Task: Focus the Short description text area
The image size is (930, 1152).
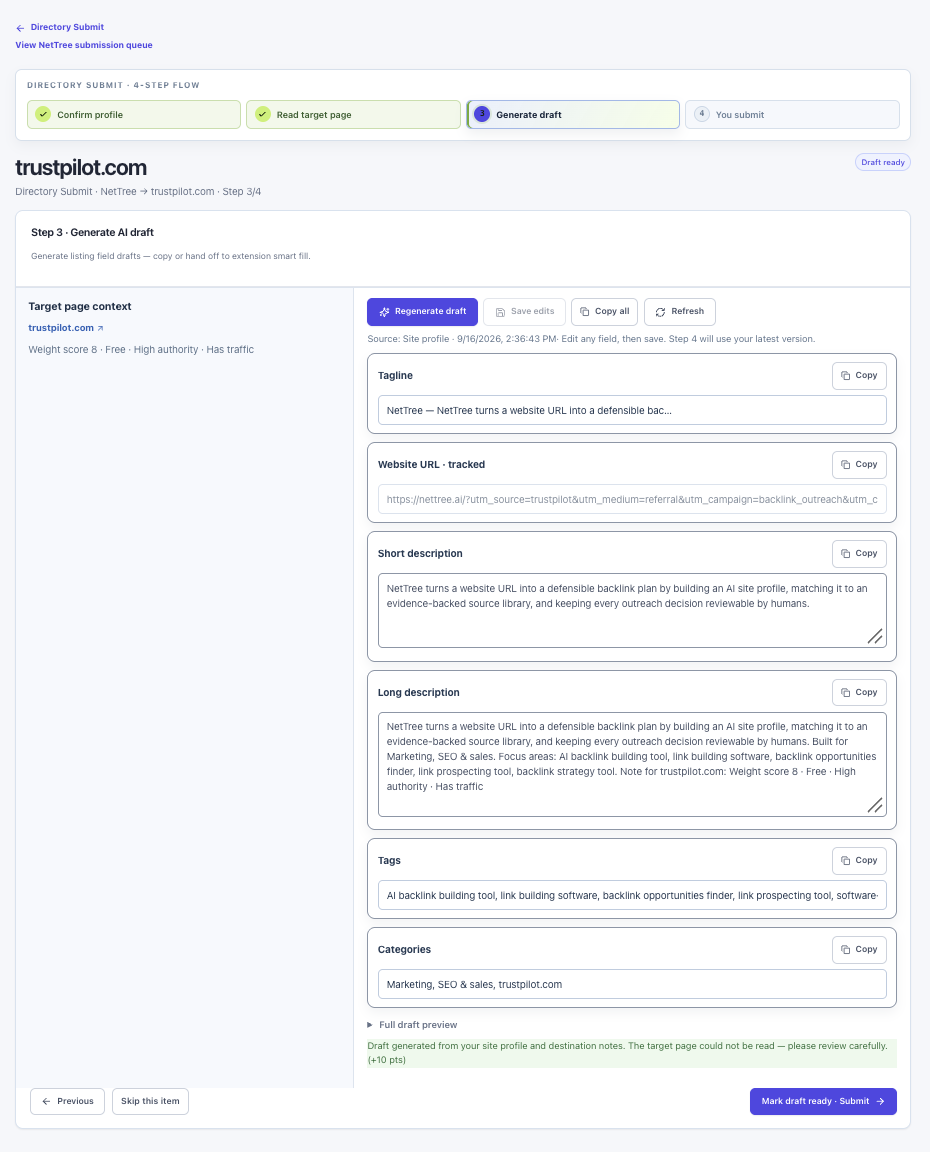Action: (632, 611)
